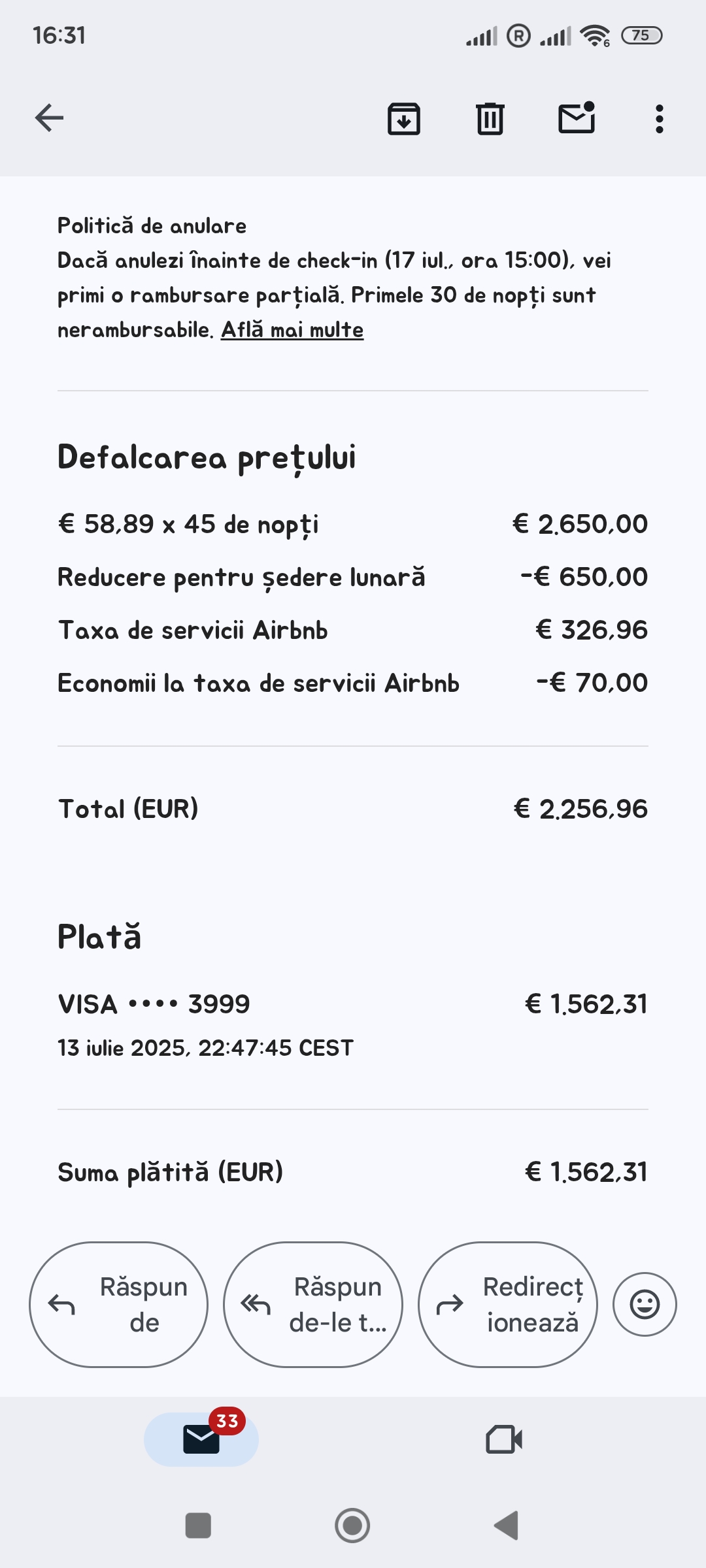Mark the email as unread
706x1568 pixels.
576,118
